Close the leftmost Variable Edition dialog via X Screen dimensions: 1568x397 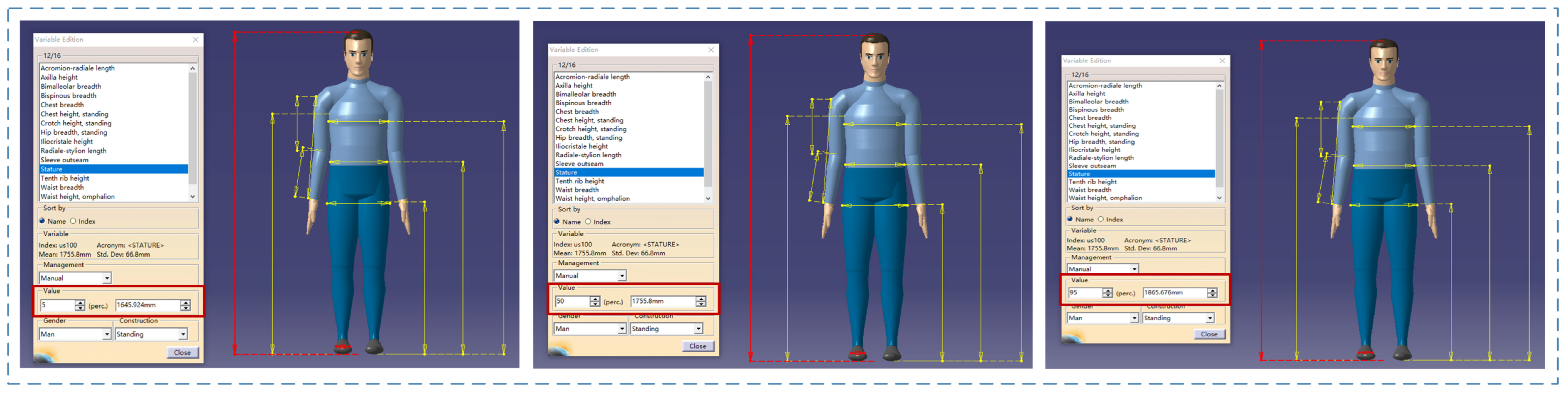[195, 40]
